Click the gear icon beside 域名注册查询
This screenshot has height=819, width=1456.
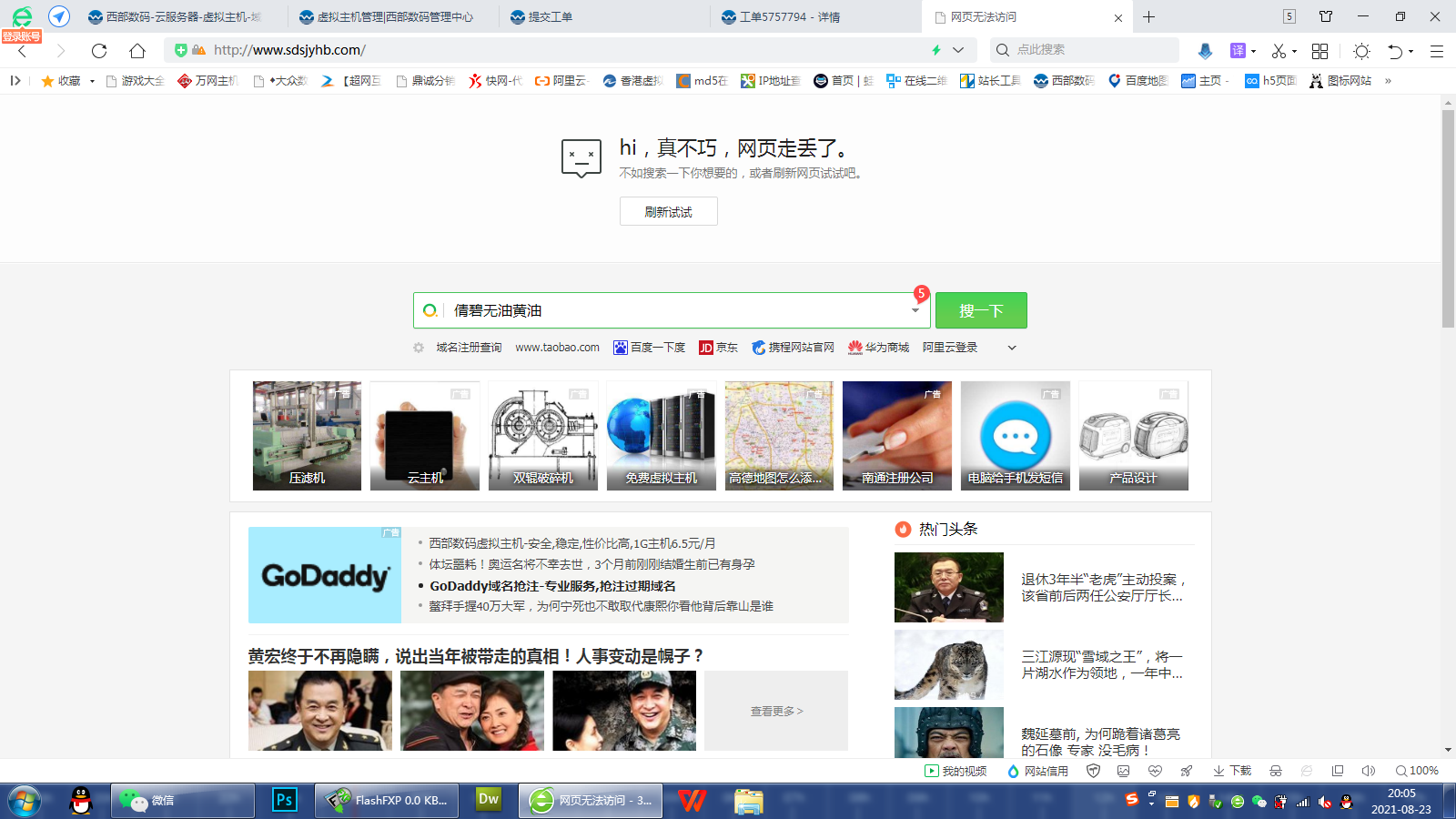419,348
